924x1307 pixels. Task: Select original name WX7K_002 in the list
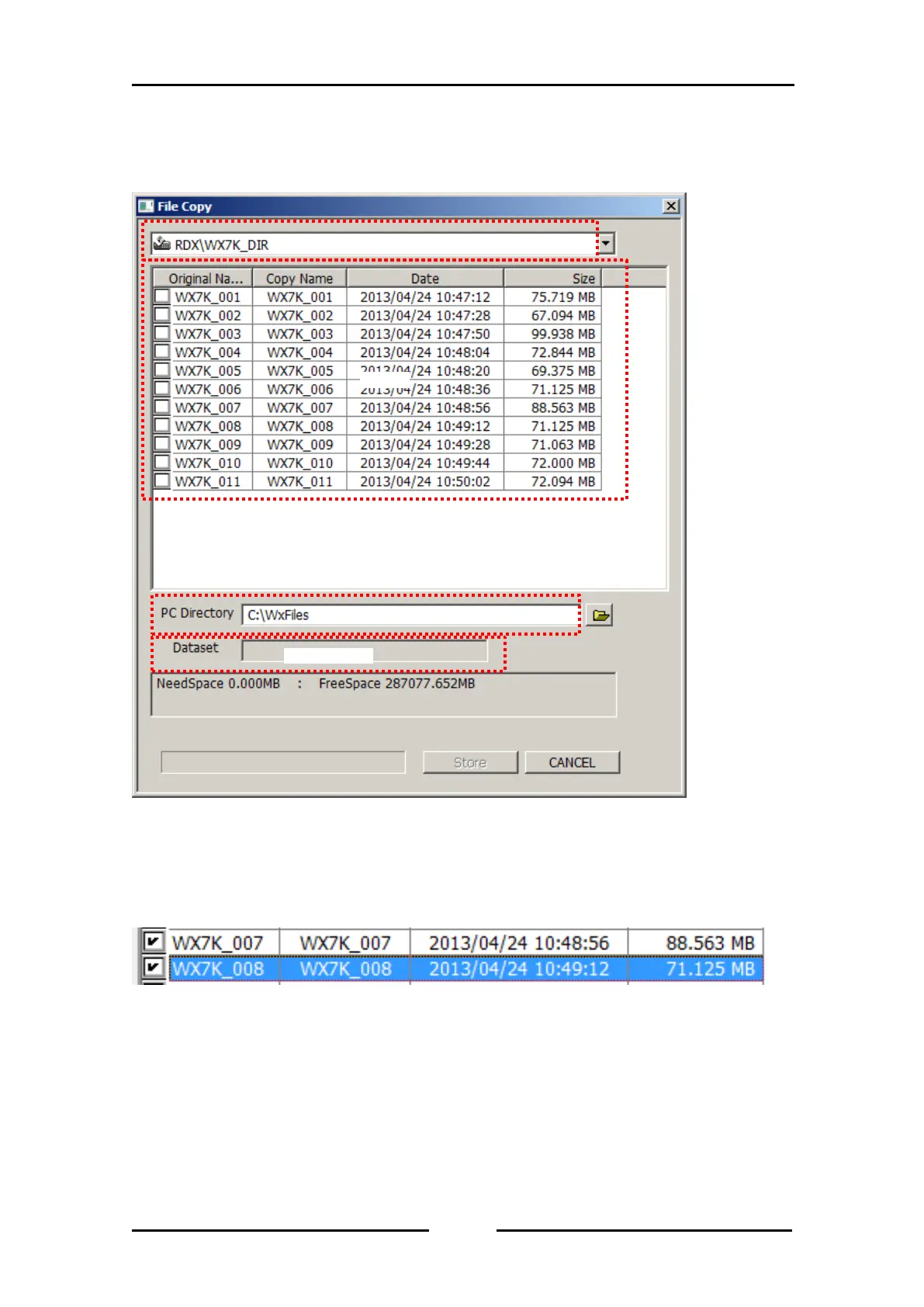208,315
